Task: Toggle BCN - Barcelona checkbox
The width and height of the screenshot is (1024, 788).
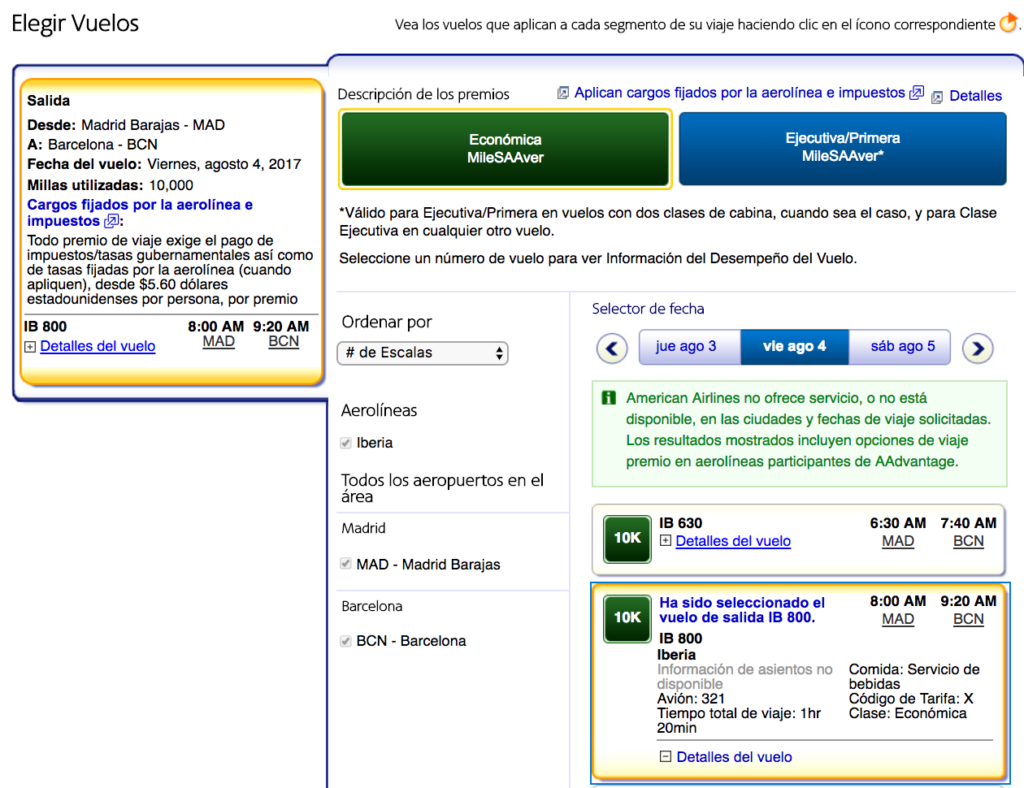Action: [x=345, y=641]
